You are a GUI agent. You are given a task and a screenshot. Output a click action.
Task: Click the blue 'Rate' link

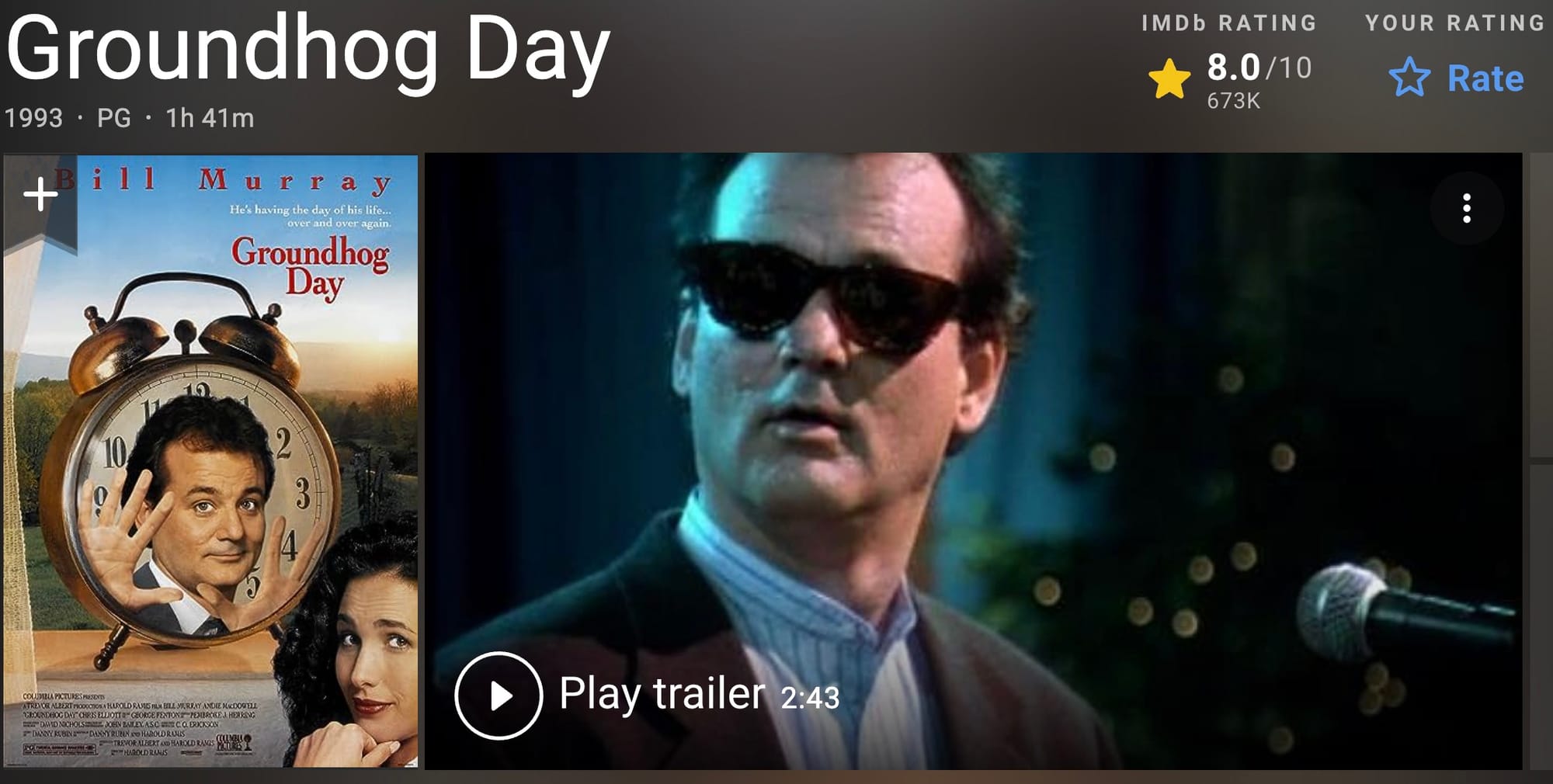(x=1485, y=78)
